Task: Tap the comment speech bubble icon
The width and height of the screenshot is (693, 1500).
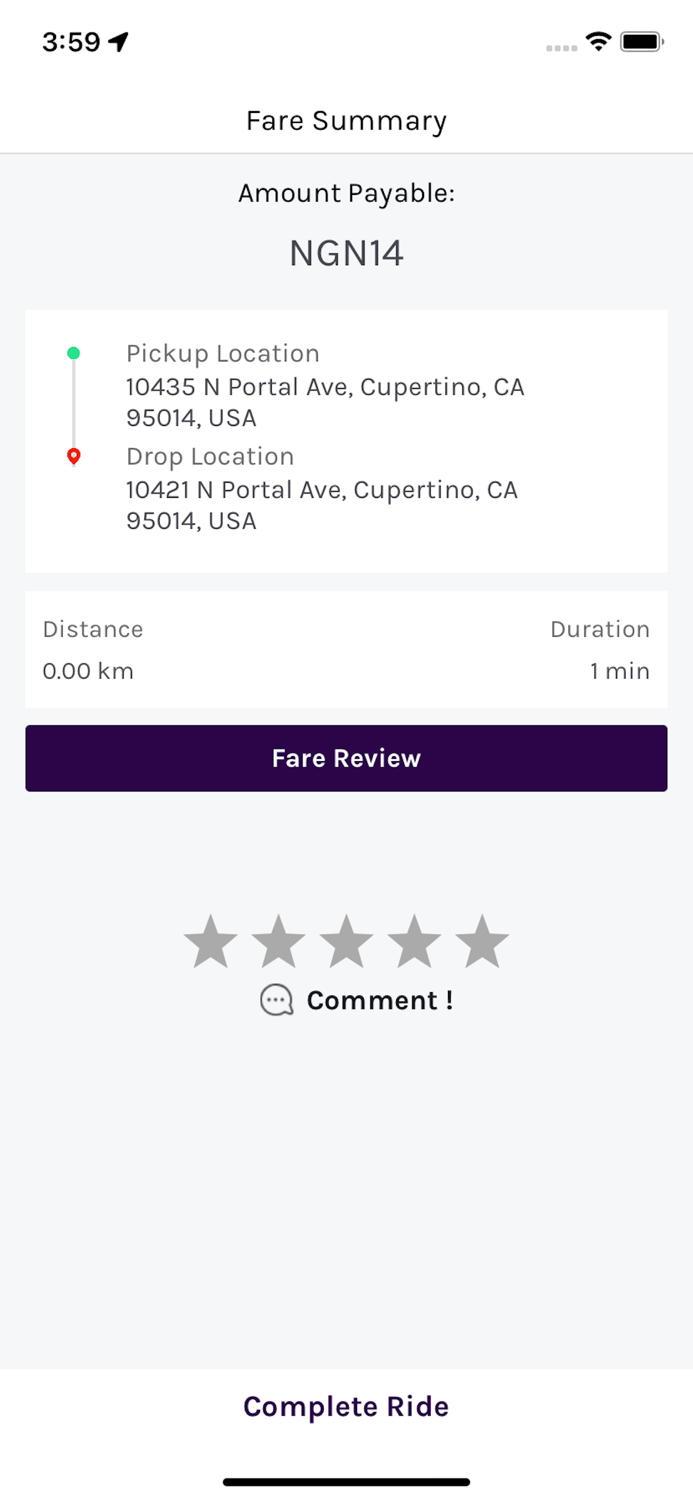Action: pyautogui.click(x=276, y=1000)
